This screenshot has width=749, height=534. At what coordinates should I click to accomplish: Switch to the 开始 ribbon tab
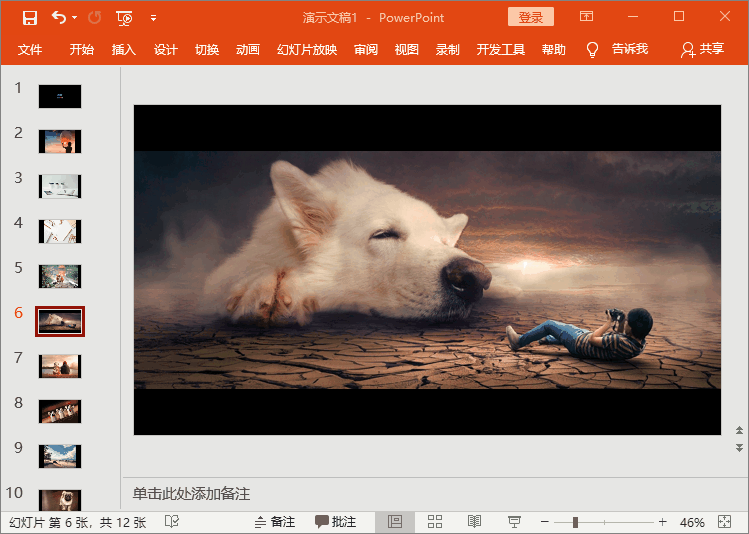point(82,50)
